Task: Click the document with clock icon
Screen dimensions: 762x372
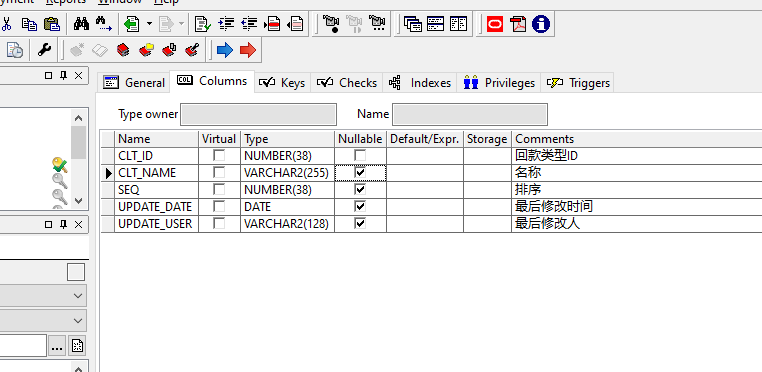Action: click(15, 50)
